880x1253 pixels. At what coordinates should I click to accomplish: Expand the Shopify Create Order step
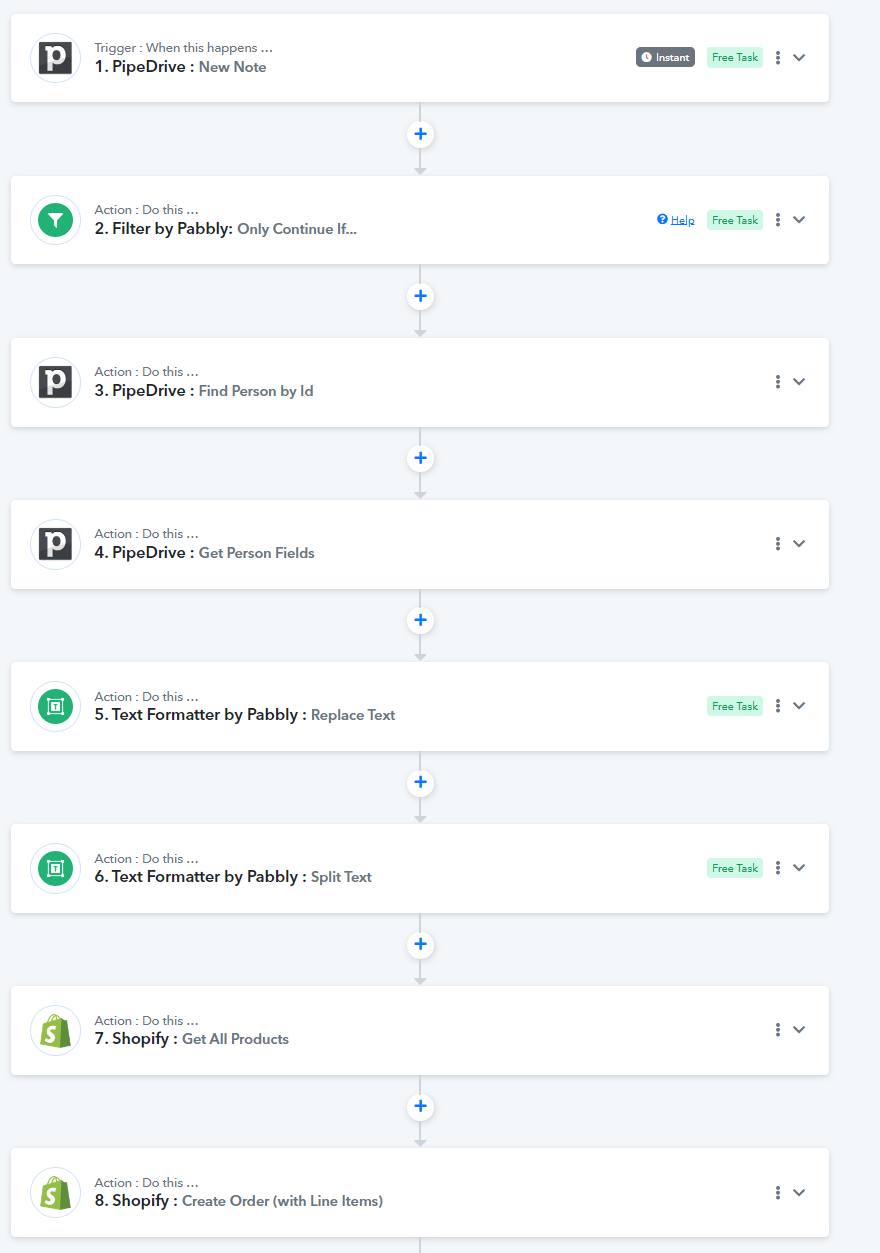799,1192
